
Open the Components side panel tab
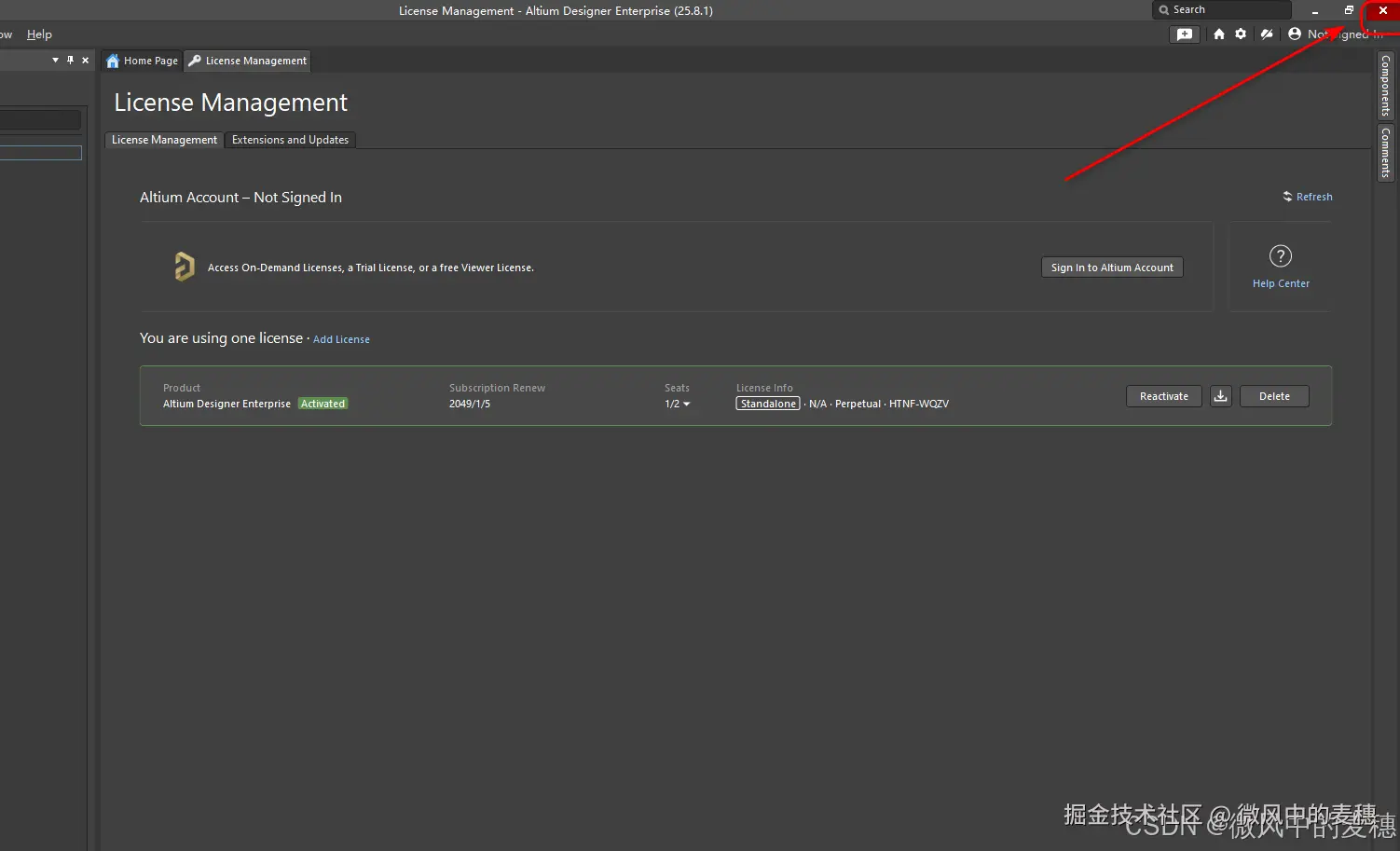[1386, 85]
